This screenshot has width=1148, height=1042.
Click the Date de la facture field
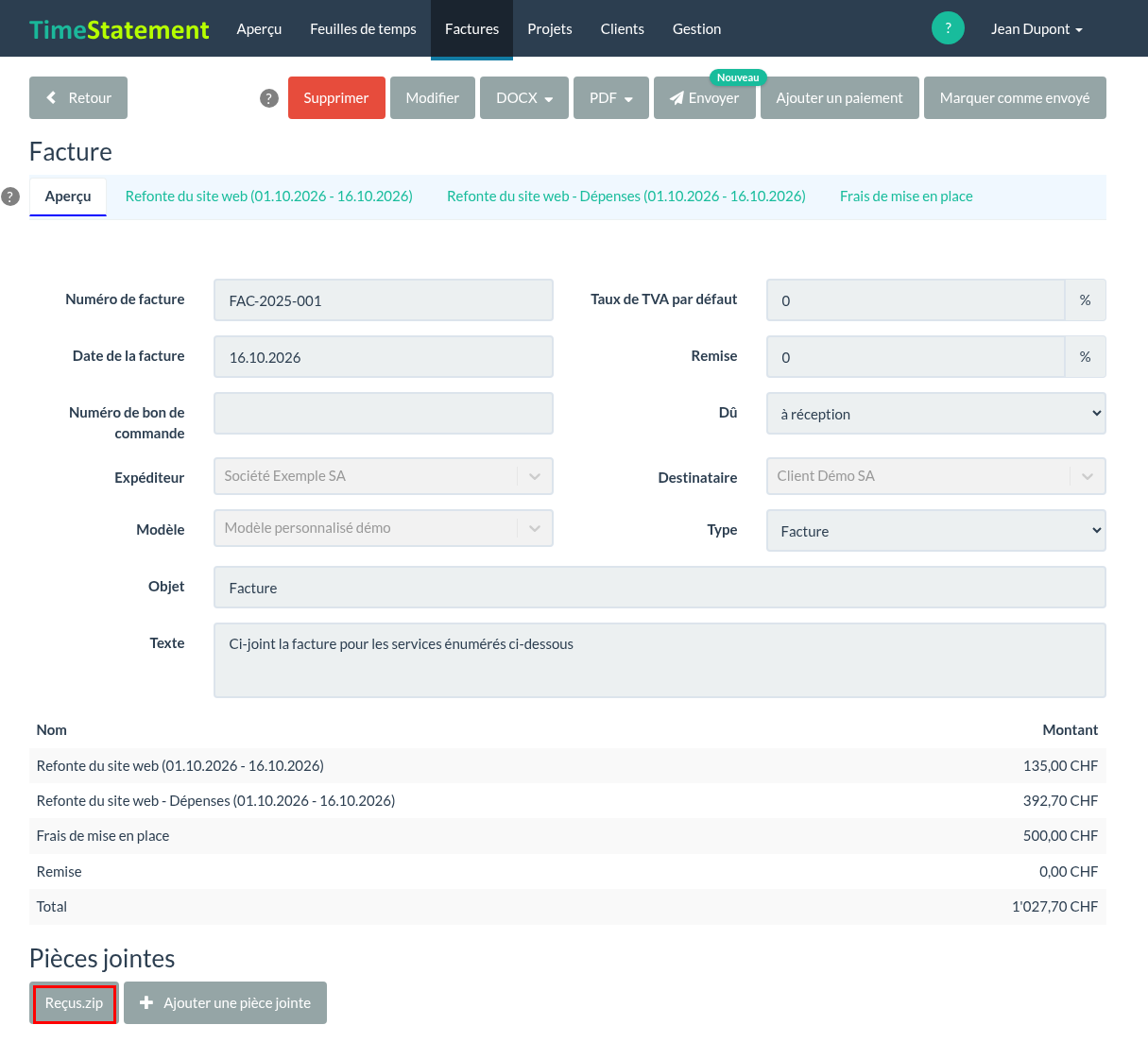click(x=384, y=357)
